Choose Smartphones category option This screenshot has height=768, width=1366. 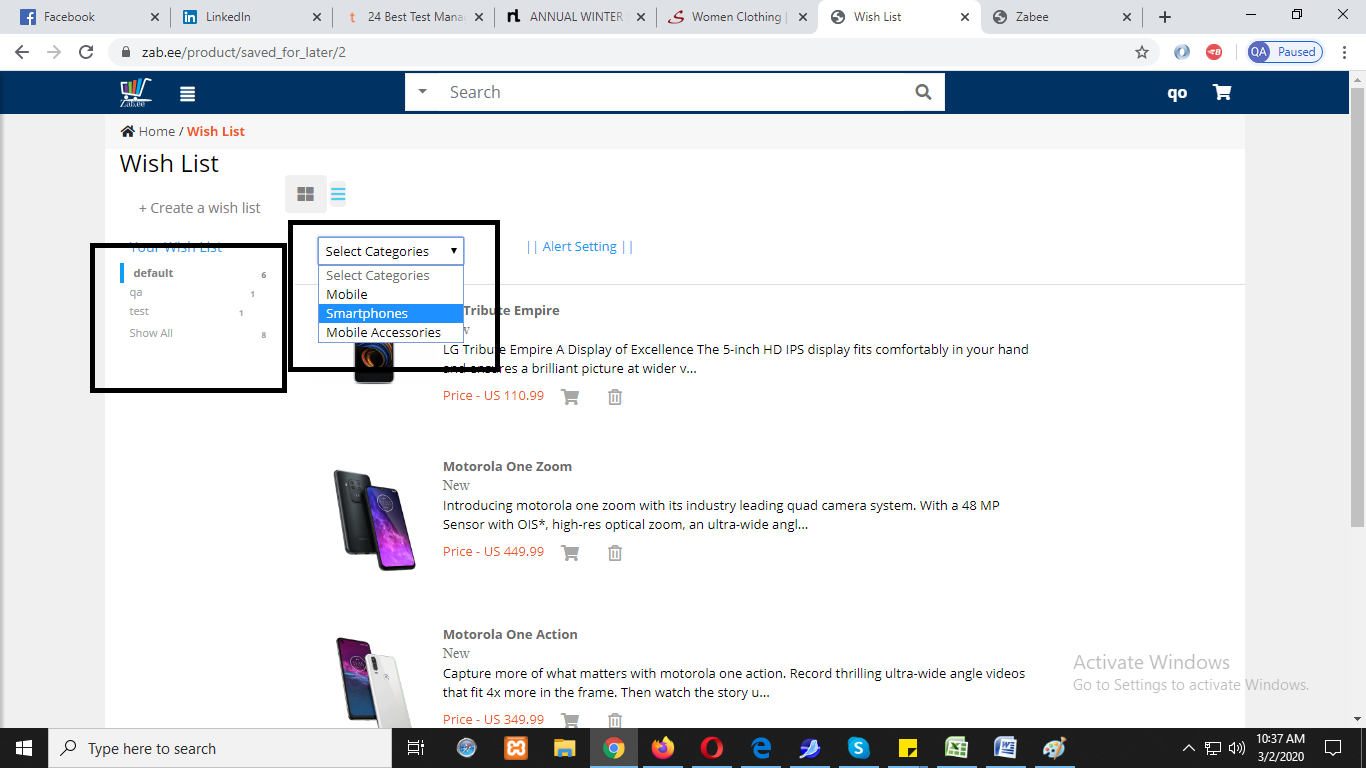click(391, 313)
